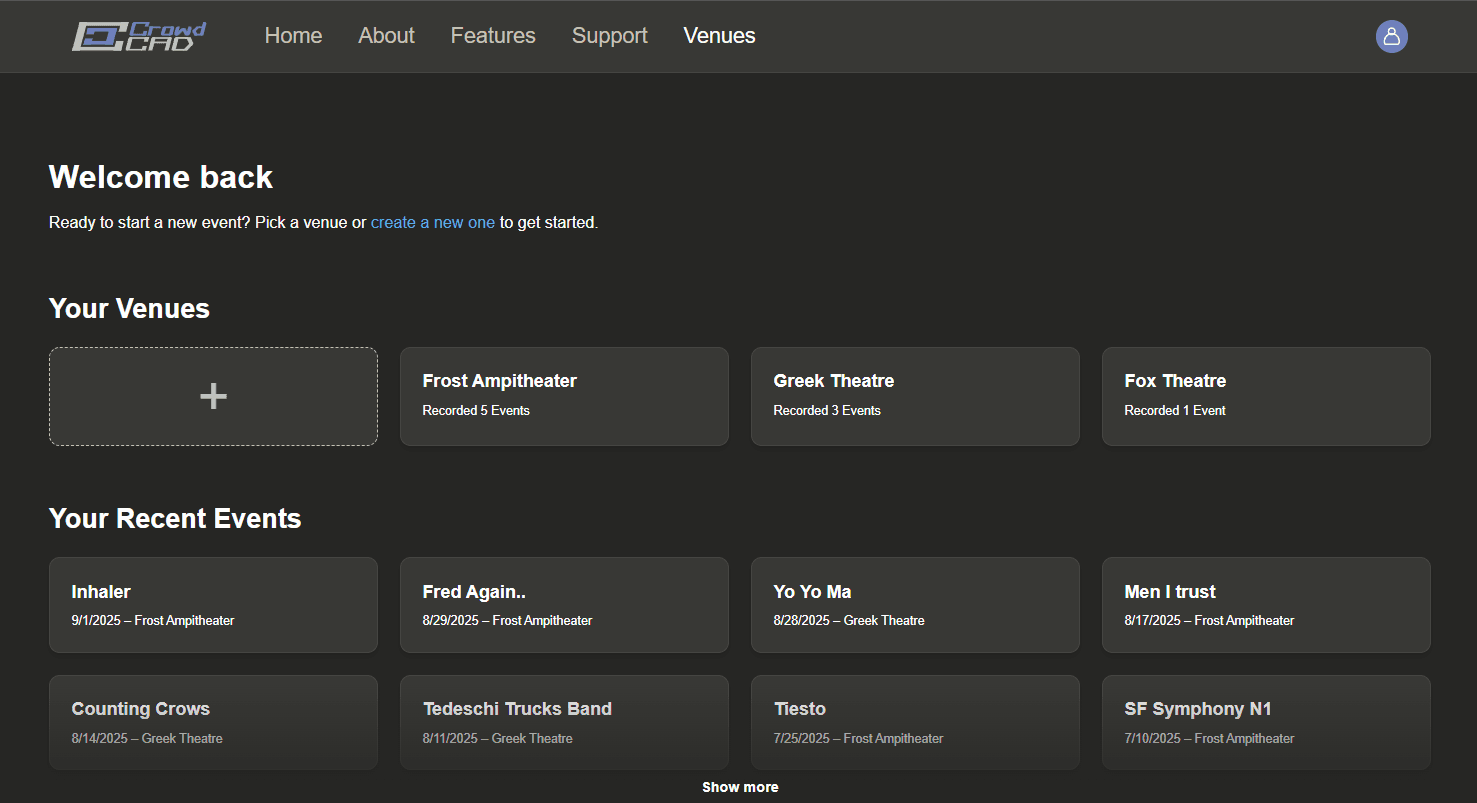The image size is (1477, 803).
Task: Click the 'Your Venues' heading
Action: (129, 308)
